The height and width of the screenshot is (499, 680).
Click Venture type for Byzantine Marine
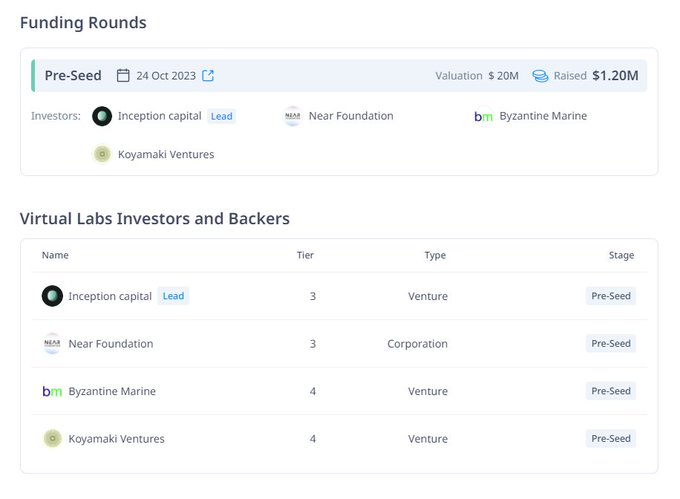pos(428,391)
